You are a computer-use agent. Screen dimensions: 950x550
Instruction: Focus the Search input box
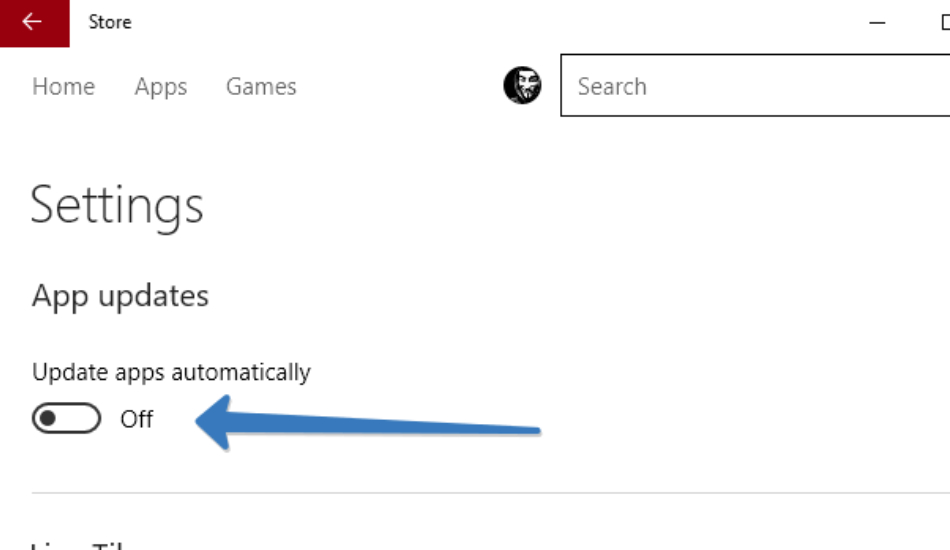(x=755, y=85)
